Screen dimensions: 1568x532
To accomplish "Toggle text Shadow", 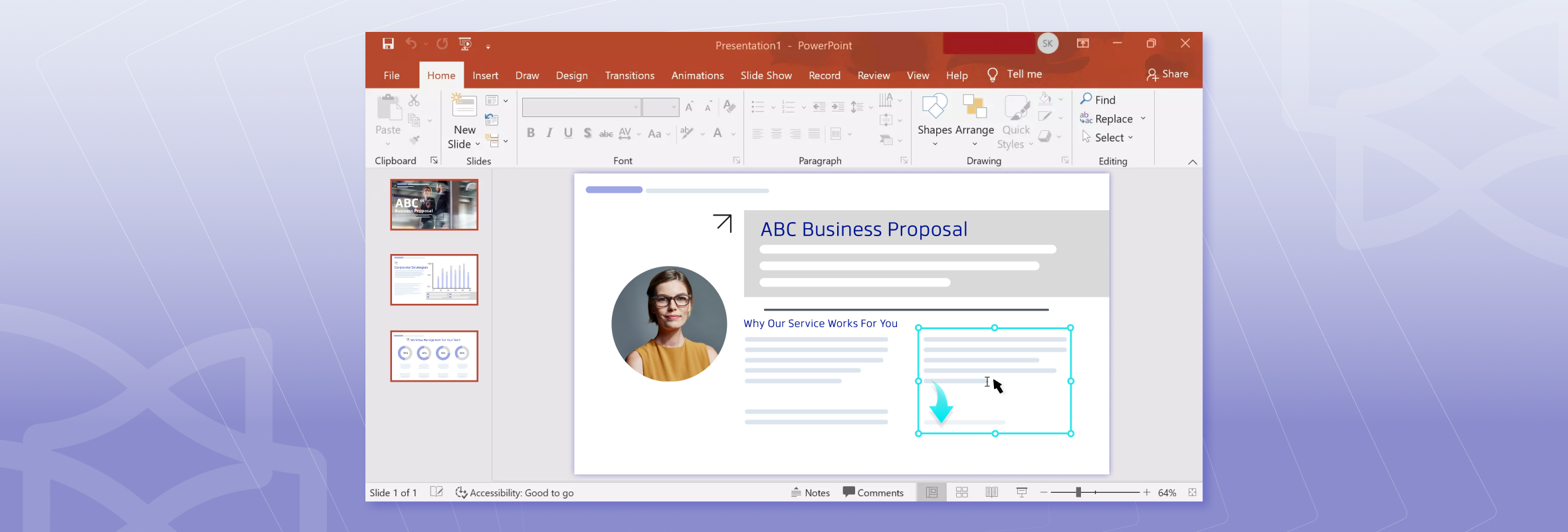I will pyautogui.click(x=587, y=133).
